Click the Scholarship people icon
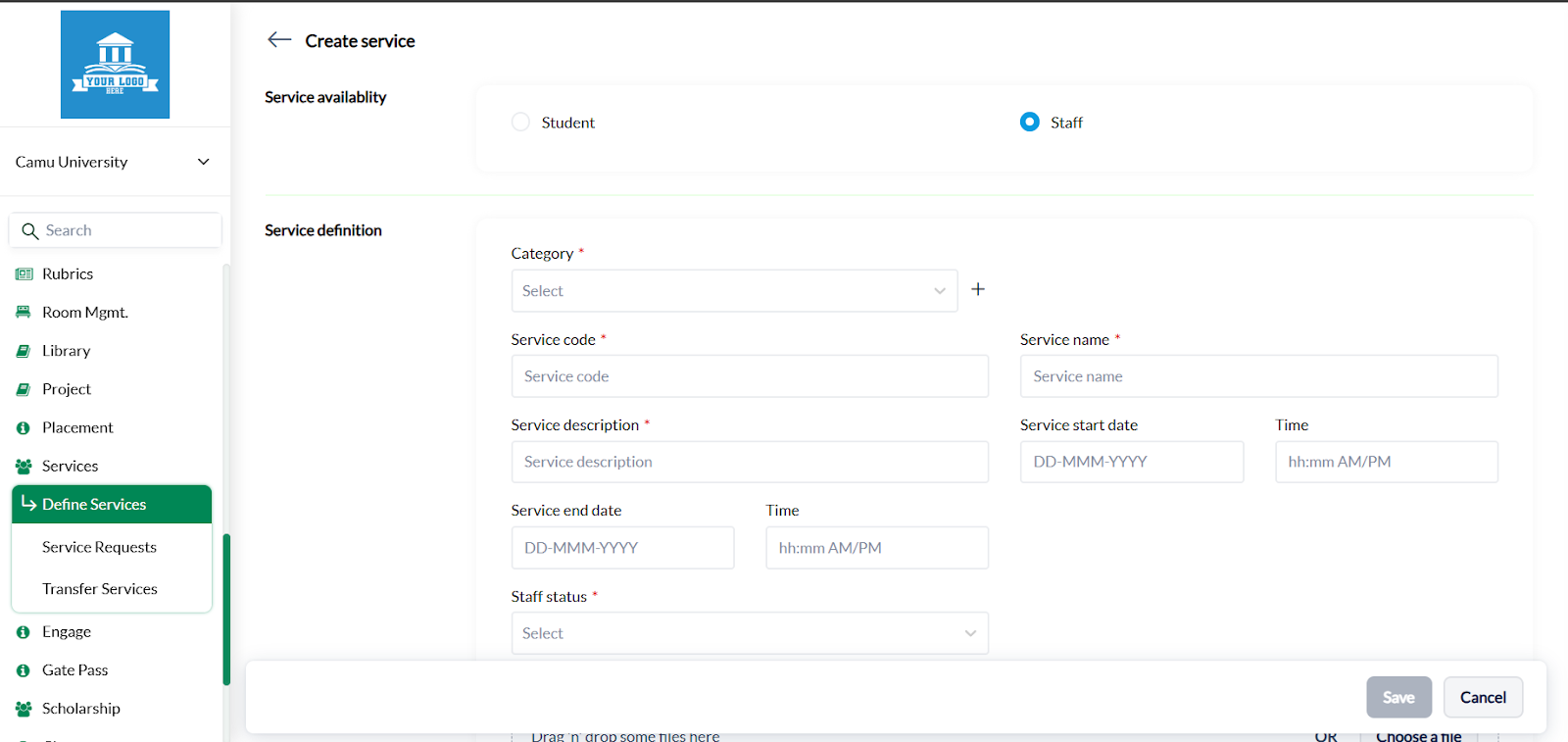The height and width of the screenshot is (742, 1568). pos(24,709)
